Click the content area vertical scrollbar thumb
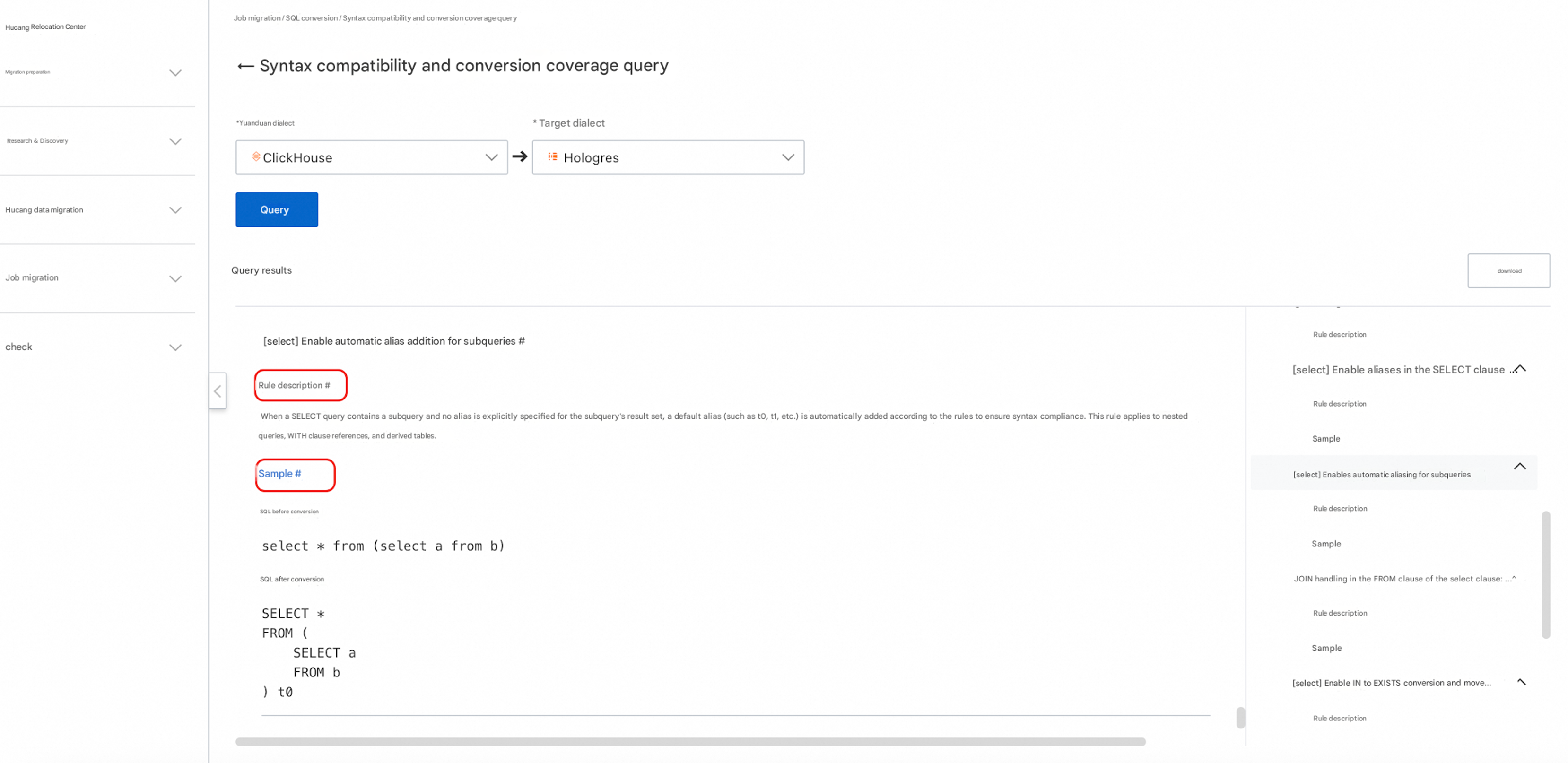The image size is (1568, 763). (1240, 717)
